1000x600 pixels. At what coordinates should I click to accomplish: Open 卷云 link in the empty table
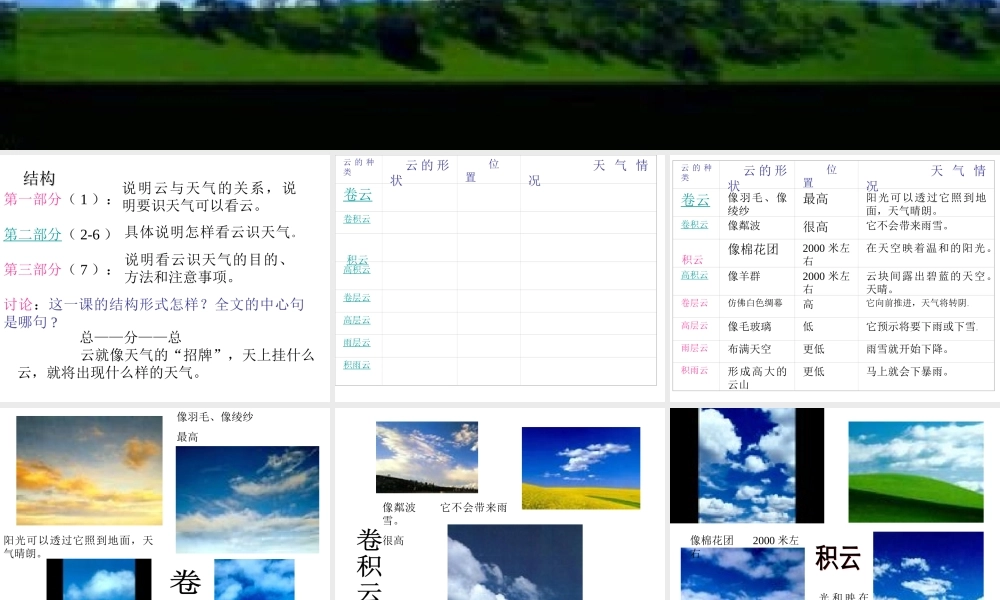coord(357,195)
